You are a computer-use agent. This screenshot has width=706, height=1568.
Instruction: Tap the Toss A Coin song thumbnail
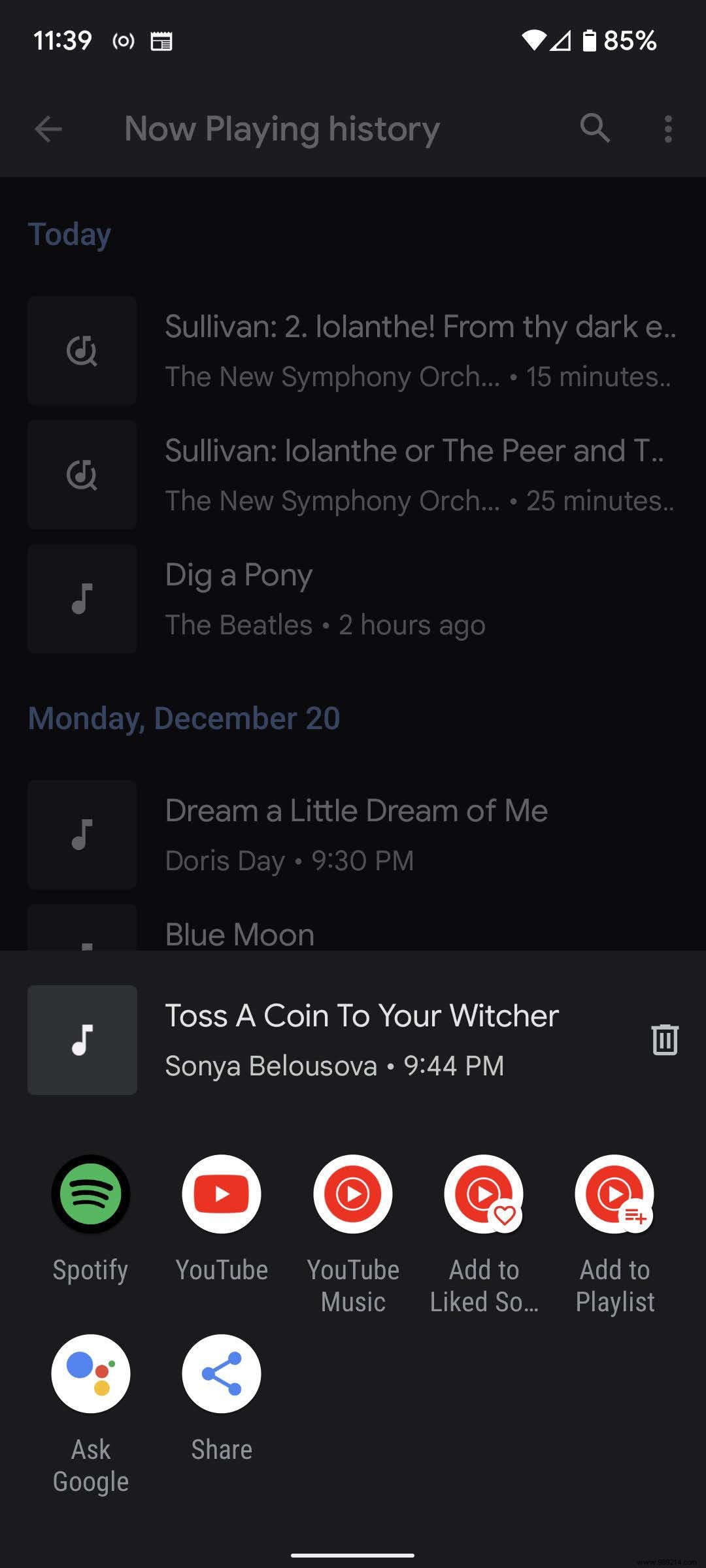pos(82,1039)
